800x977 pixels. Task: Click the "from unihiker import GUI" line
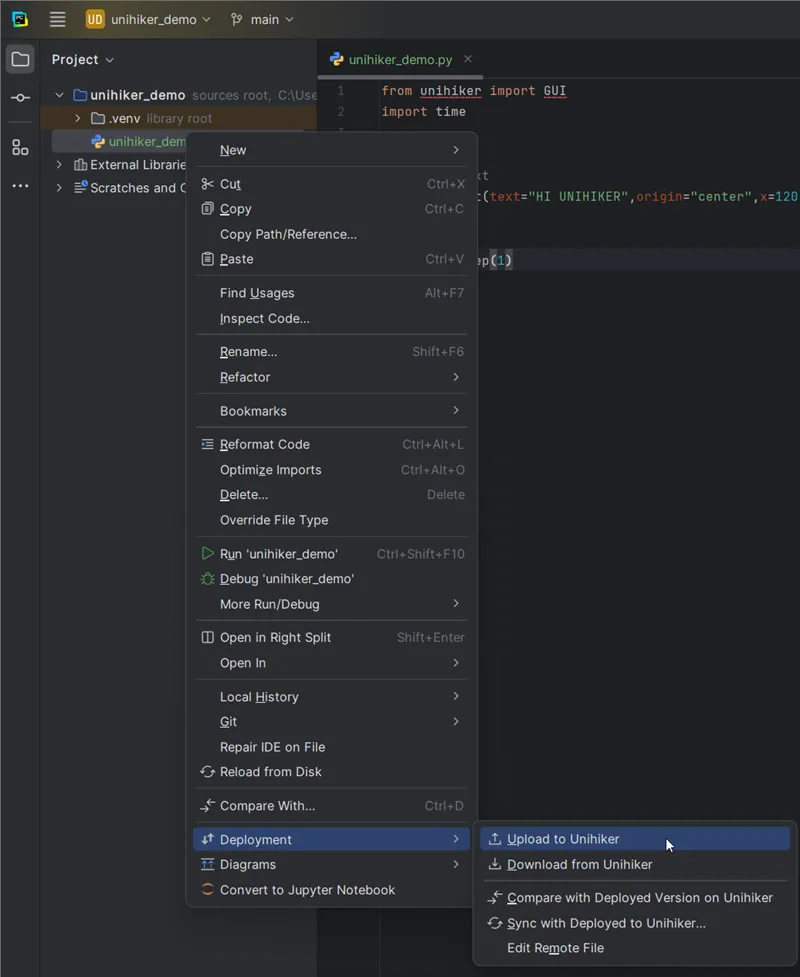tap(474, 91)
